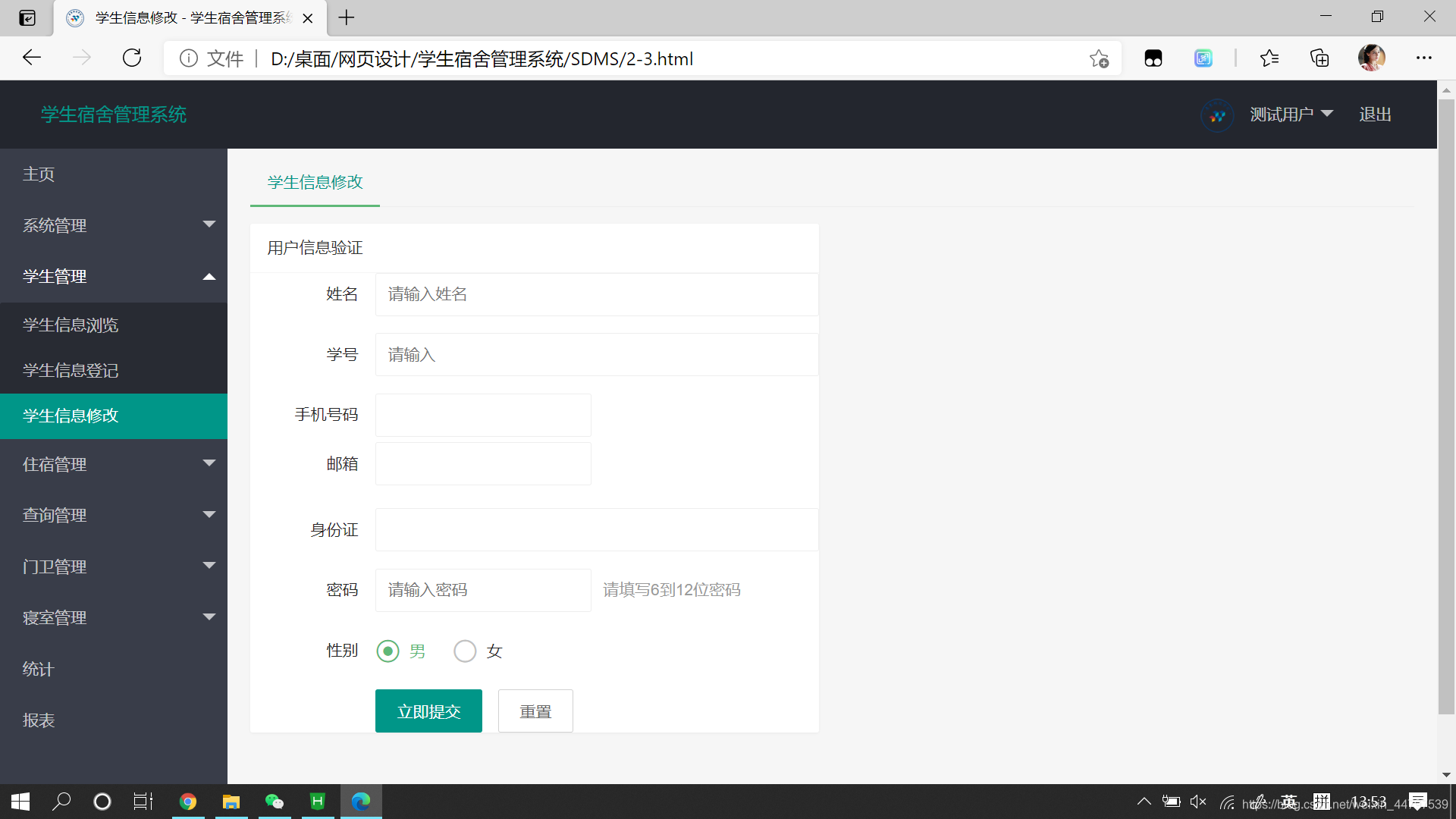
Task: Open the Favorites list icon
Action: click(1269, 58)
